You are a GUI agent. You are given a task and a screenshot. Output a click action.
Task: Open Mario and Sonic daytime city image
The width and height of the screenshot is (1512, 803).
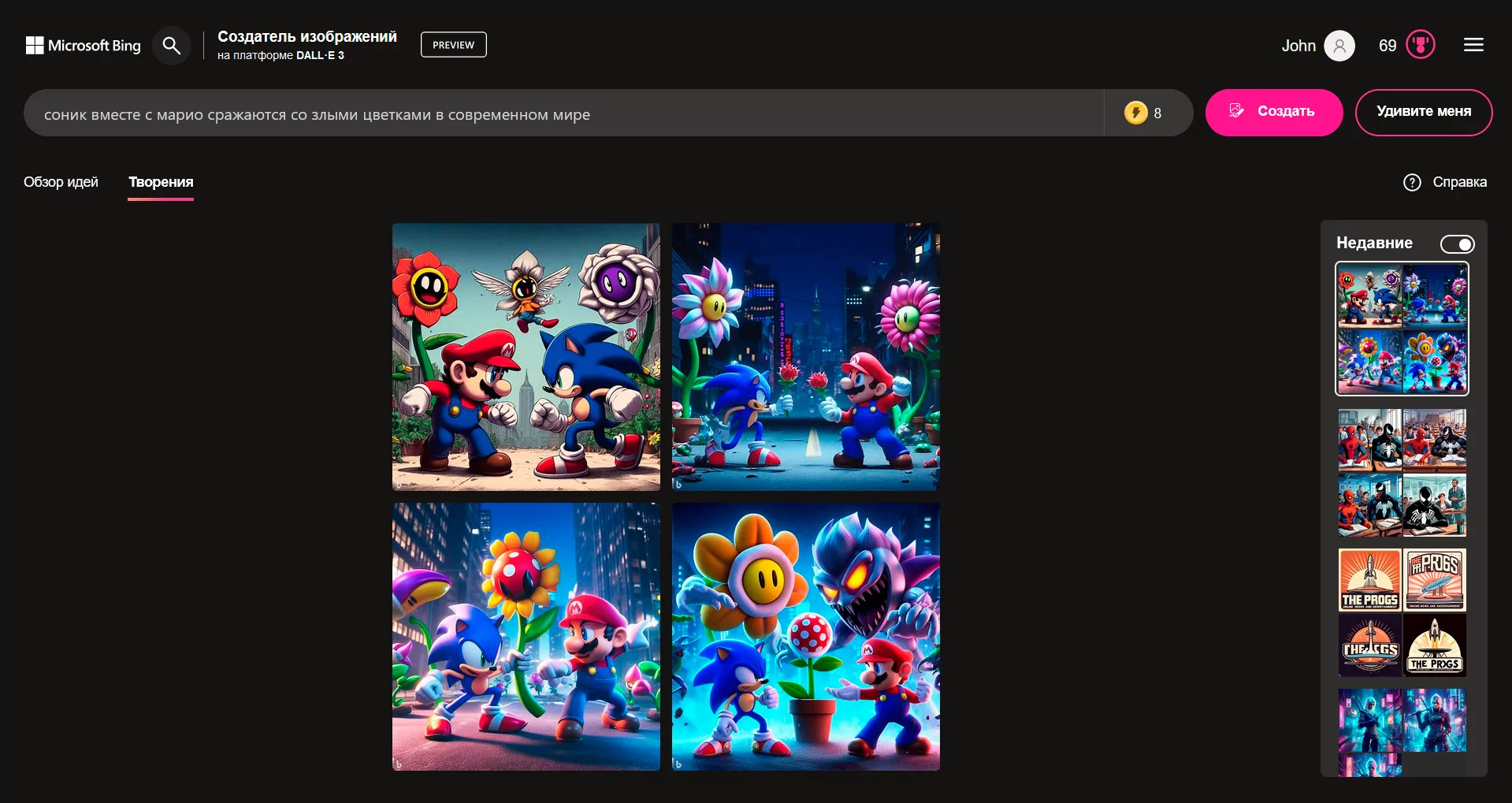526,357
